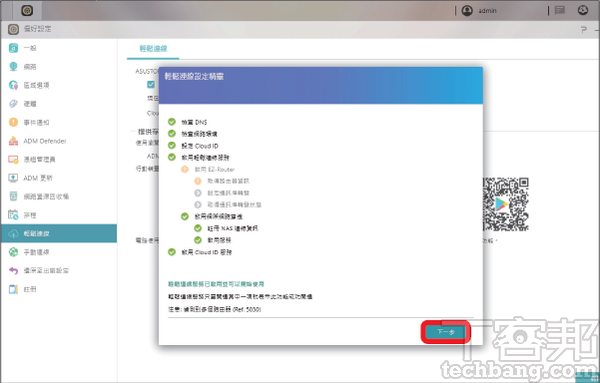Switch to the 輕鬆連線 tab
Viewport: 600px width, 383px height.
coord(153,49)
